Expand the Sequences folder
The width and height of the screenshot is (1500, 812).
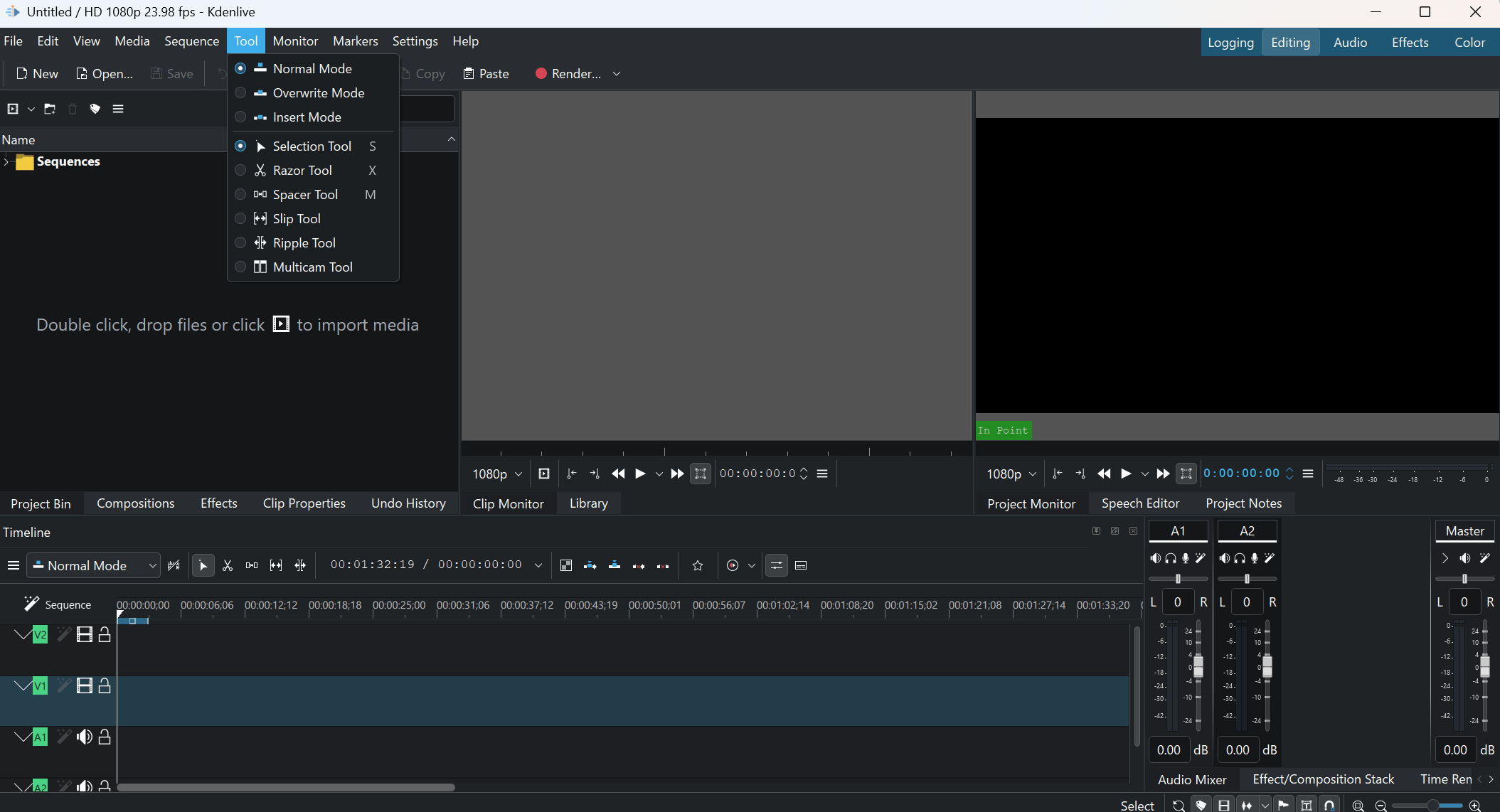pos(6,162)
